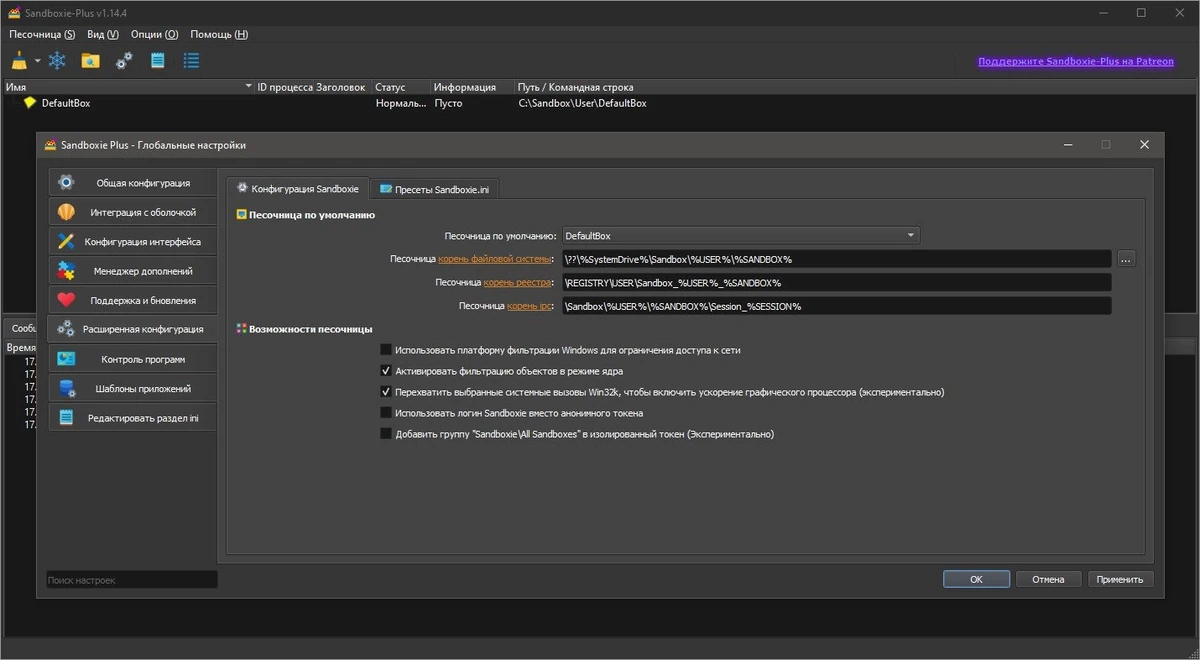The width and height of the screenshot is (1200, 660).
Task: Click the broom cleanup icon in main toolbar
Action: [x=19, y=61]
